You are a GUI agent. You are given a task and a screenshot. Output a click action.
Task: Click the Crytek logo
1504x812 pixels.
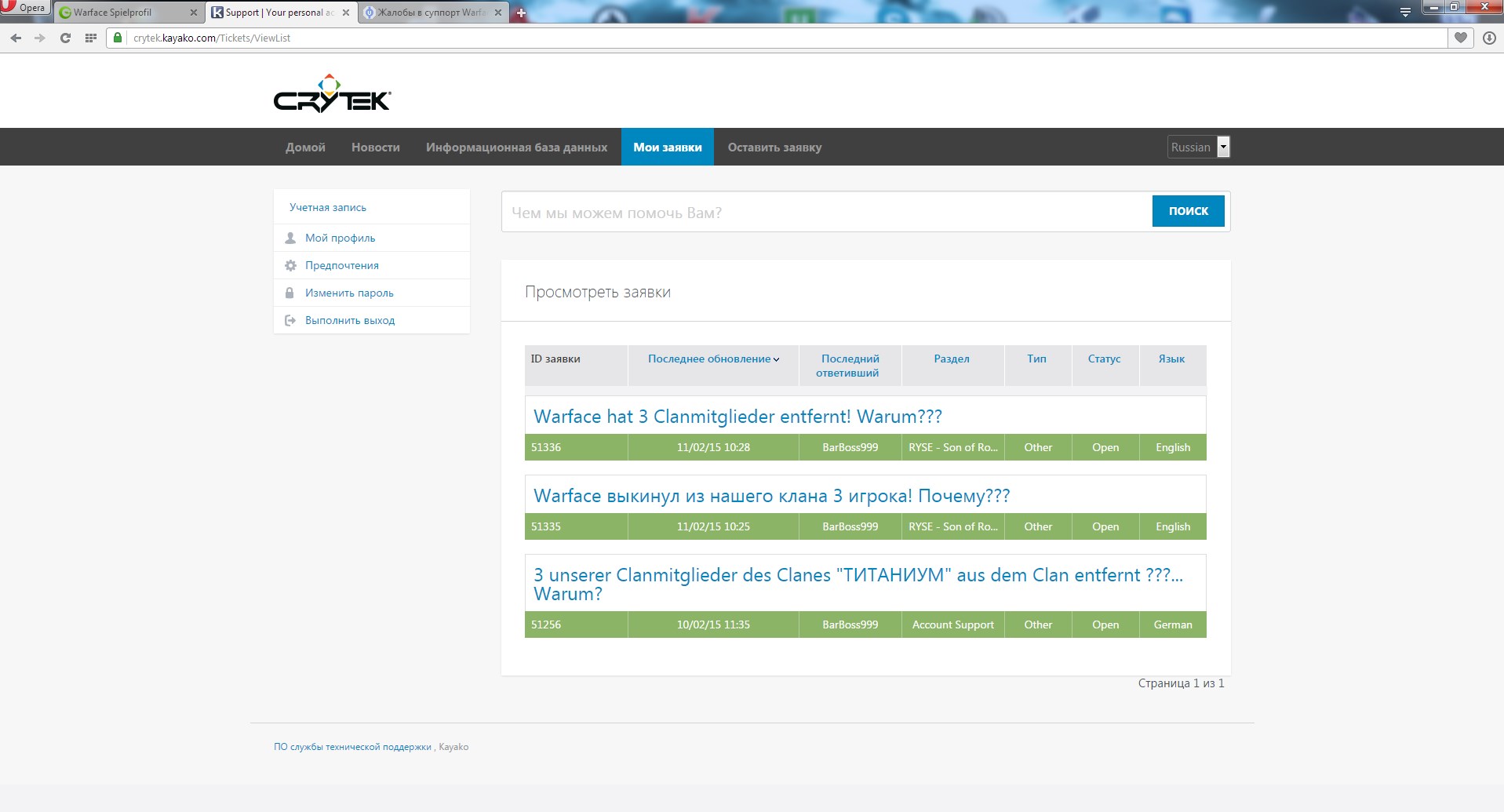click(332, 94)
